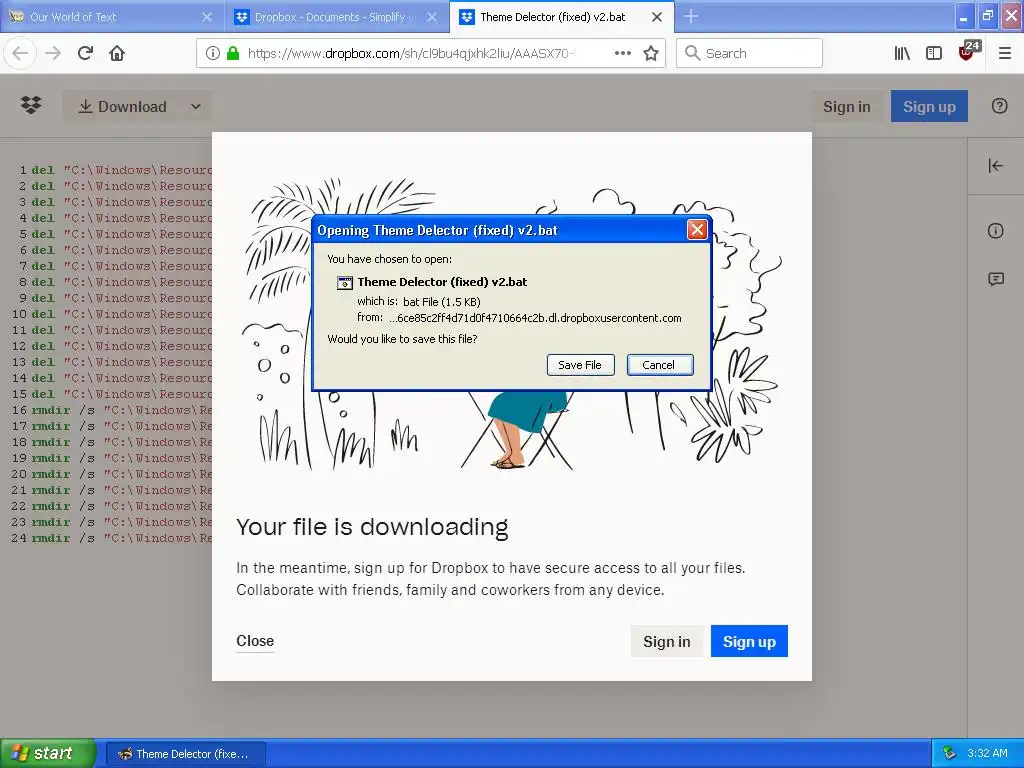
Task: Toggle the sidebar view icon
Action: pyautogui.click(x=934, y=54)
